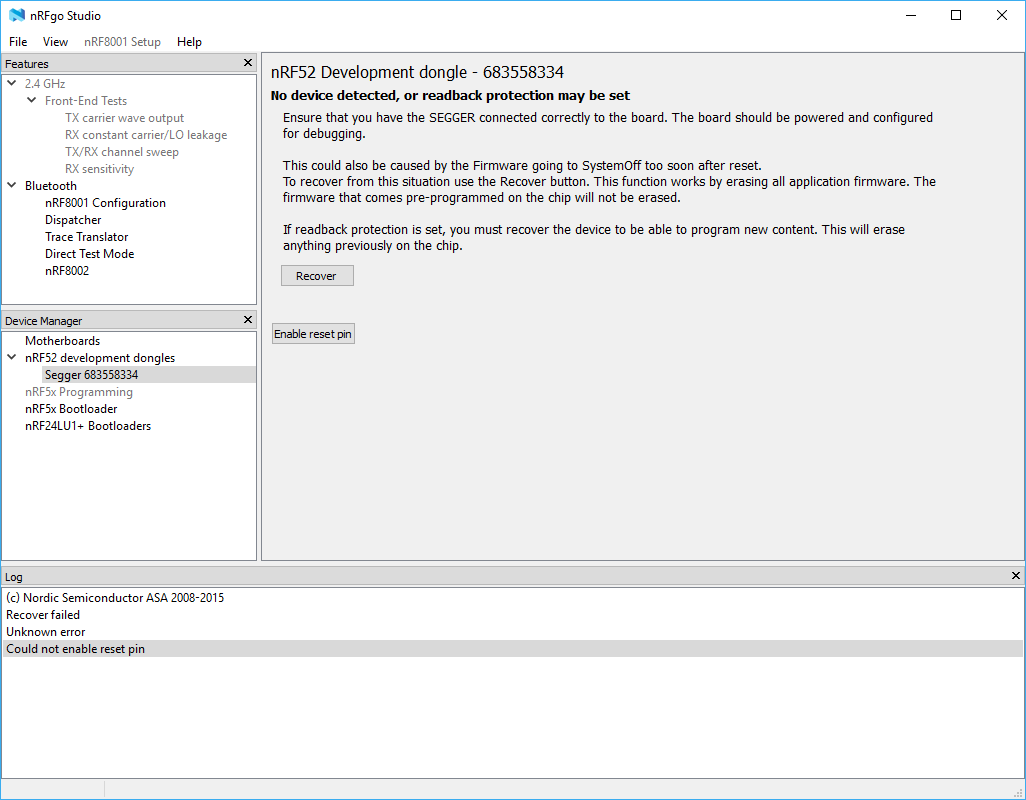Screen dimensions: 1026x800
Task: Select the Nordic Semiconductor copyright log line
Action: (x=512, y=598)
